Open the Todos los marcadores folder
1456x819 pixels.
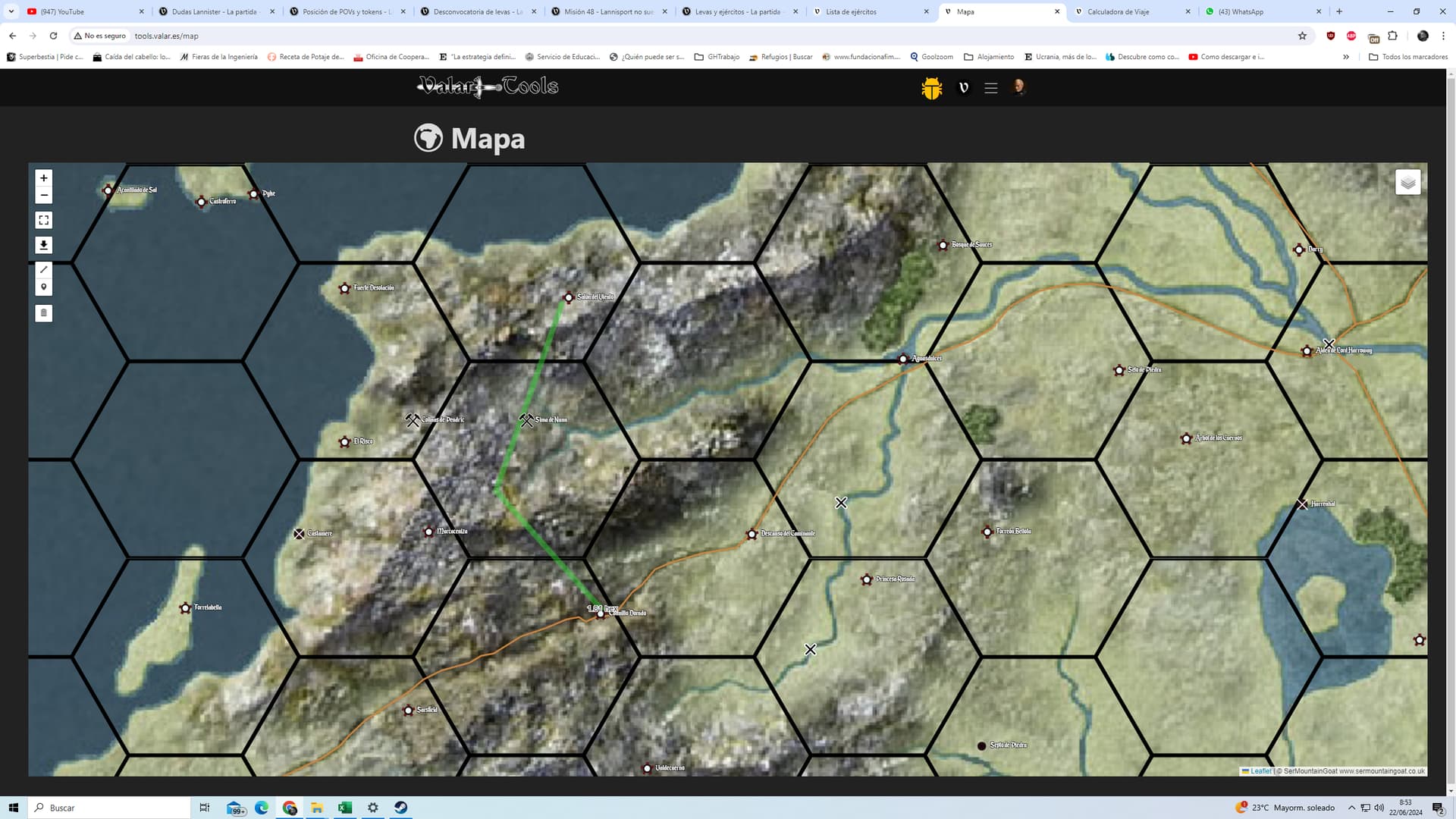coord(1408,57)
